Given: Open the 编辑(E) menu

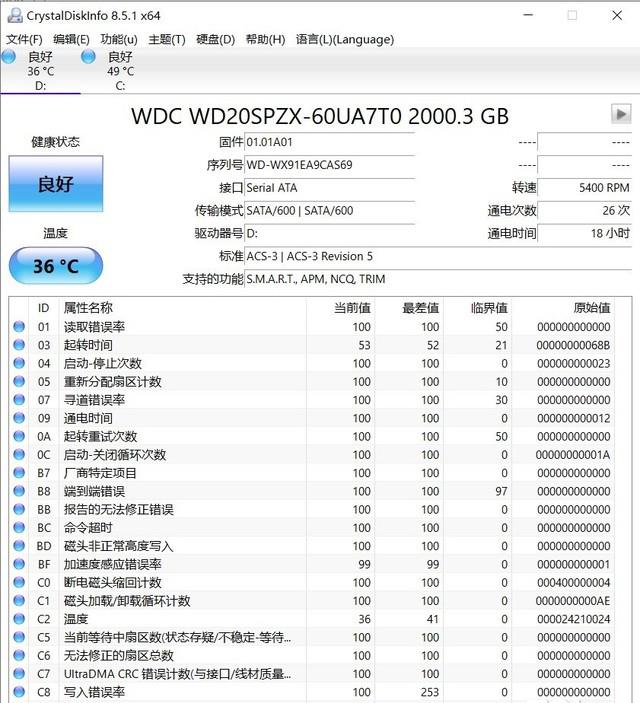Looking at the screenshot, I should 71,39.
